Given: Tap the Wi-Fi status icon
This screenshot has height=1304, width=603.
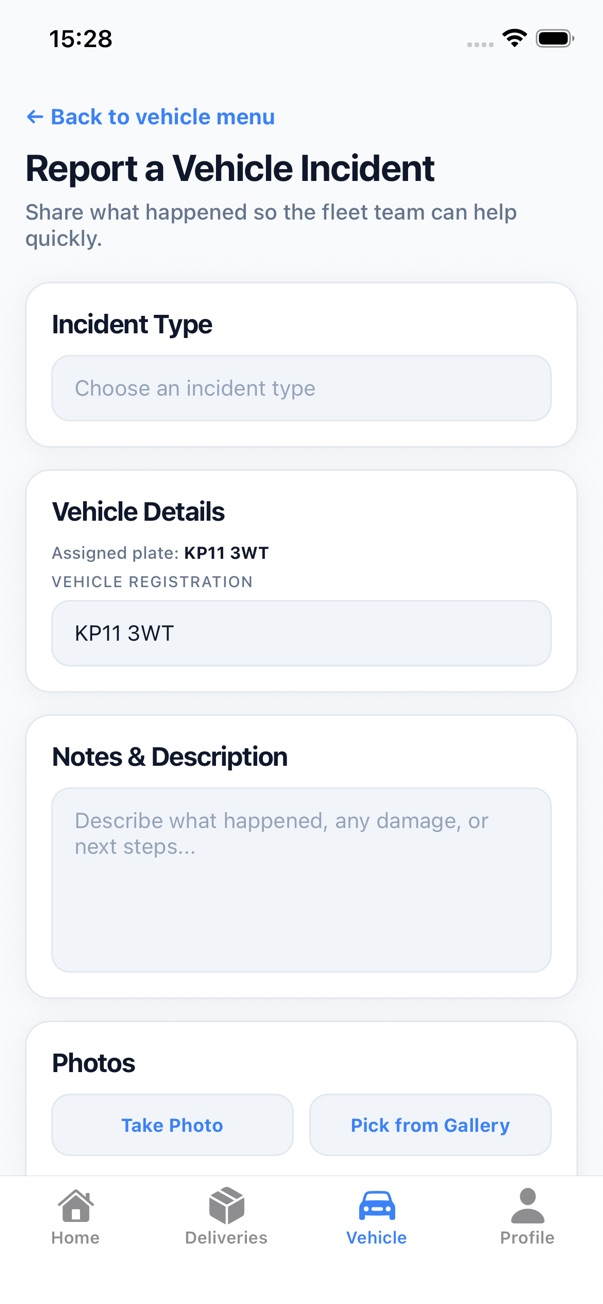Looking at the screenshot, I should (515, 38).
